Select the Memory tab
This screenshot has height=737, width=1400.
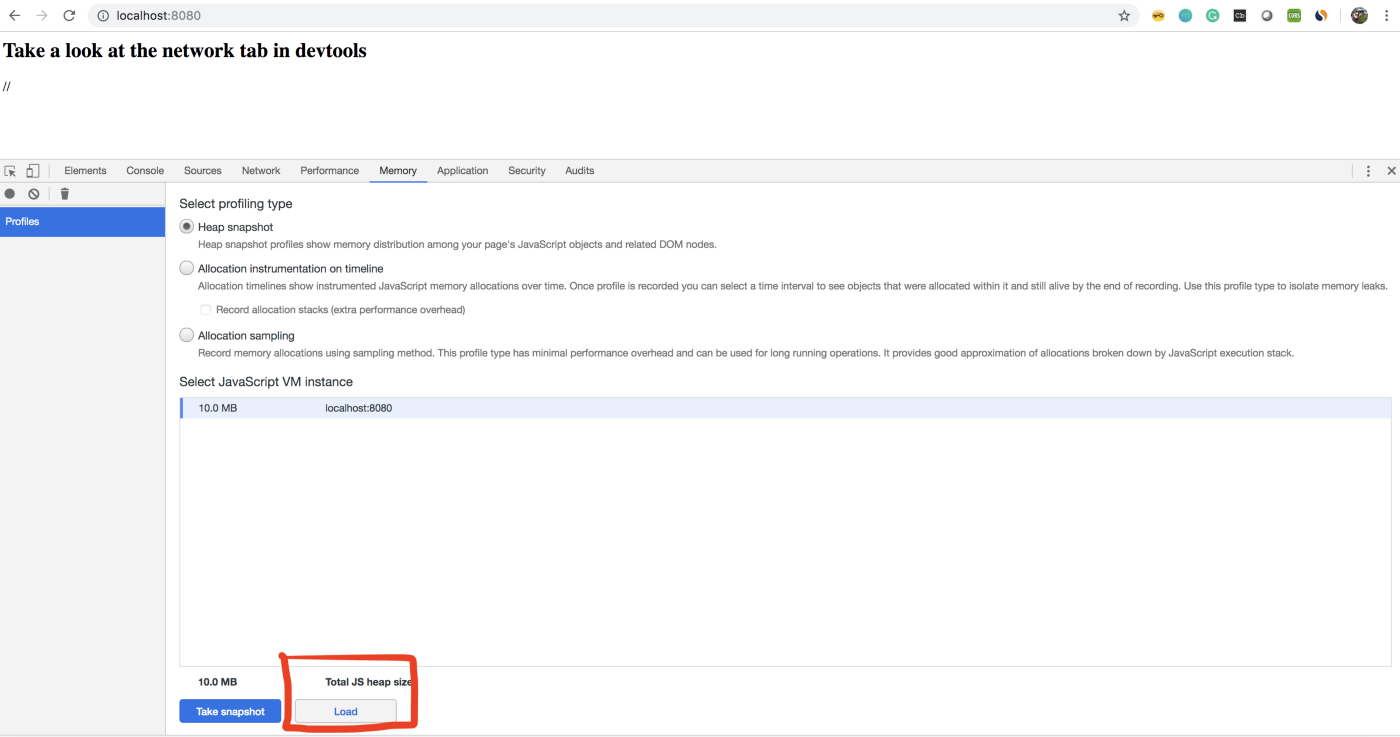point(398,171)
